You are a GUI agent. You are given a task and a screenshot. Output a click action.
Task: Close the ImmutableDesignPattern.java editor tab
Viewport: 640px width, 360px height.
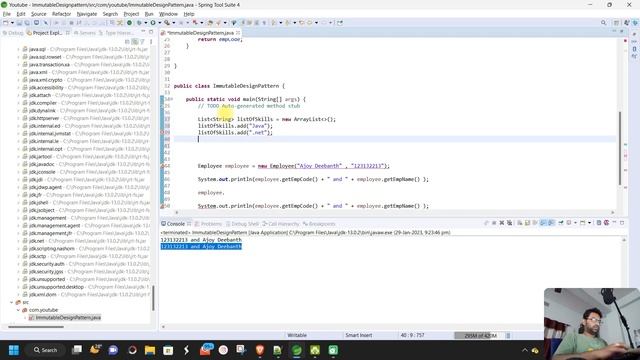238,33
